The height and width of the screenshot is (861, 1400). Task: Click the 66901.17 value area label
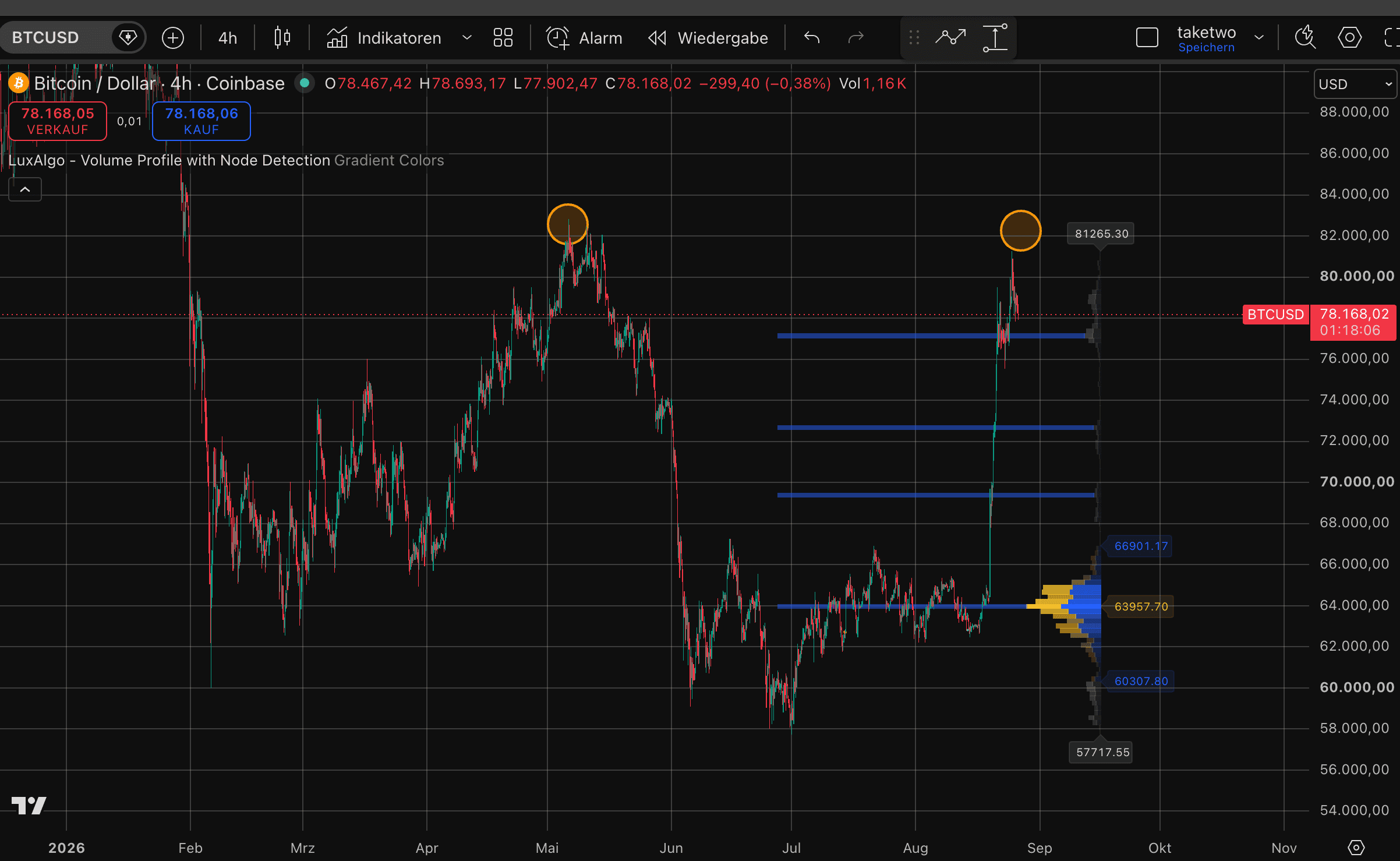[x=1141, y=546]
